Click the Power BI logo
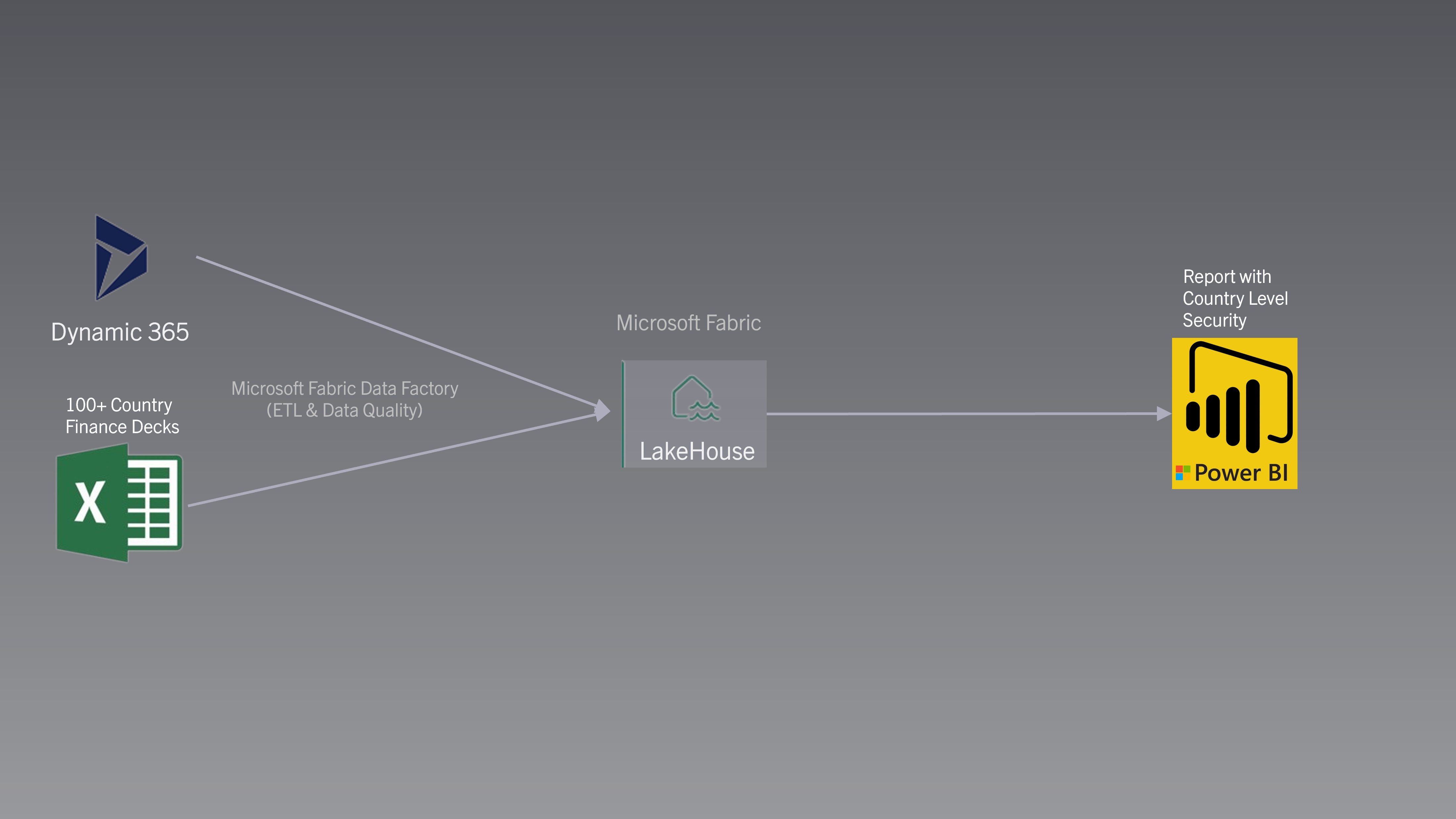Viewport: 1456px width, 819px height. tap(1234, 413)
